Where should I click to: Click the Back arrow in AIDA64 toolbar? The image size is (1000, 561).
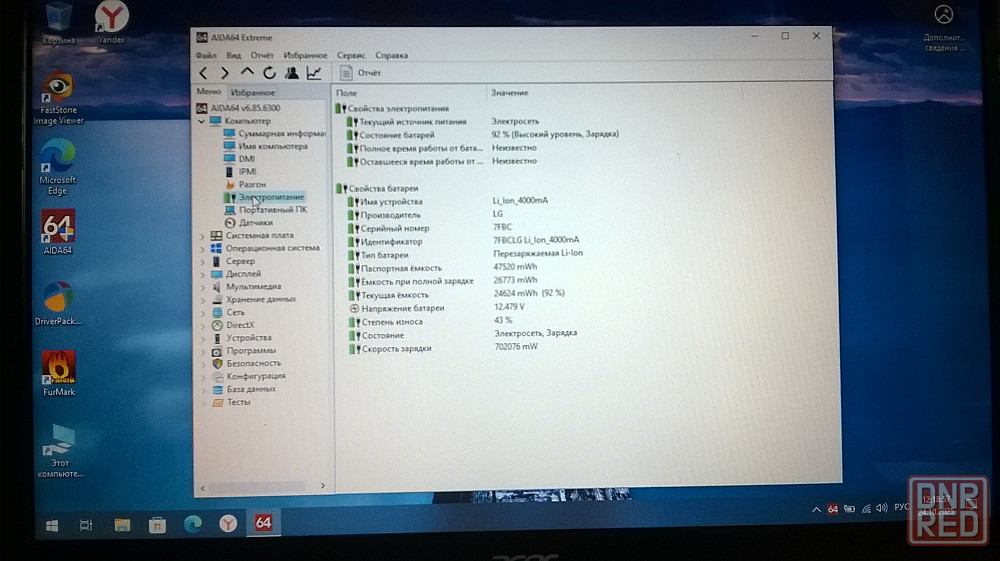click(x=204, y=73)
